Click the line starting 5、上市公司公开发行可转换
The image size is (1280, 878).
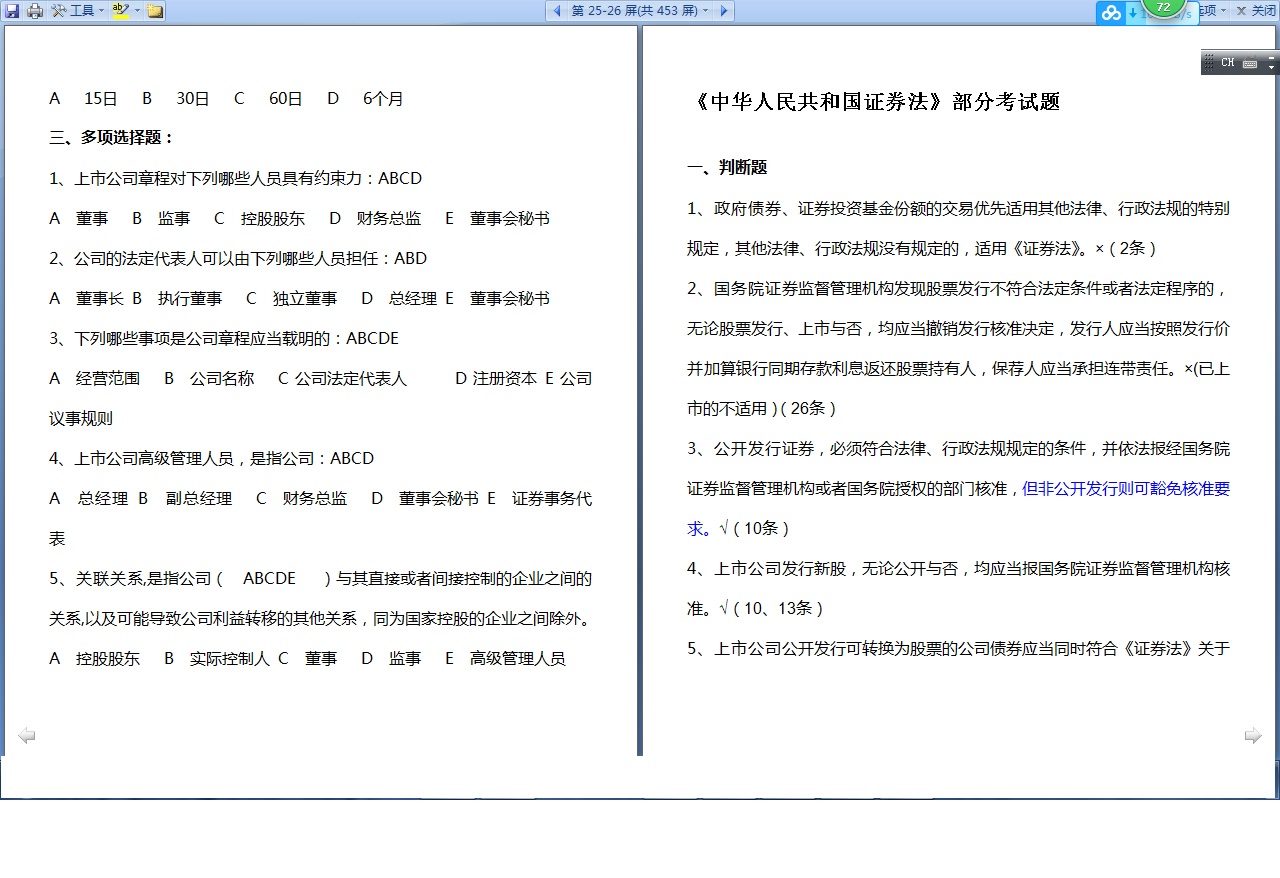click(x=958, y=648)
